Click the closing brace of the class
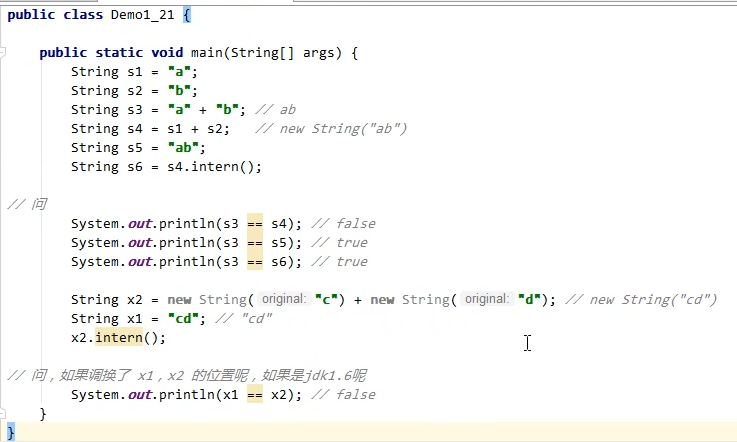The height and width of the screenshot is (442, 737). (x=11, y=432)
